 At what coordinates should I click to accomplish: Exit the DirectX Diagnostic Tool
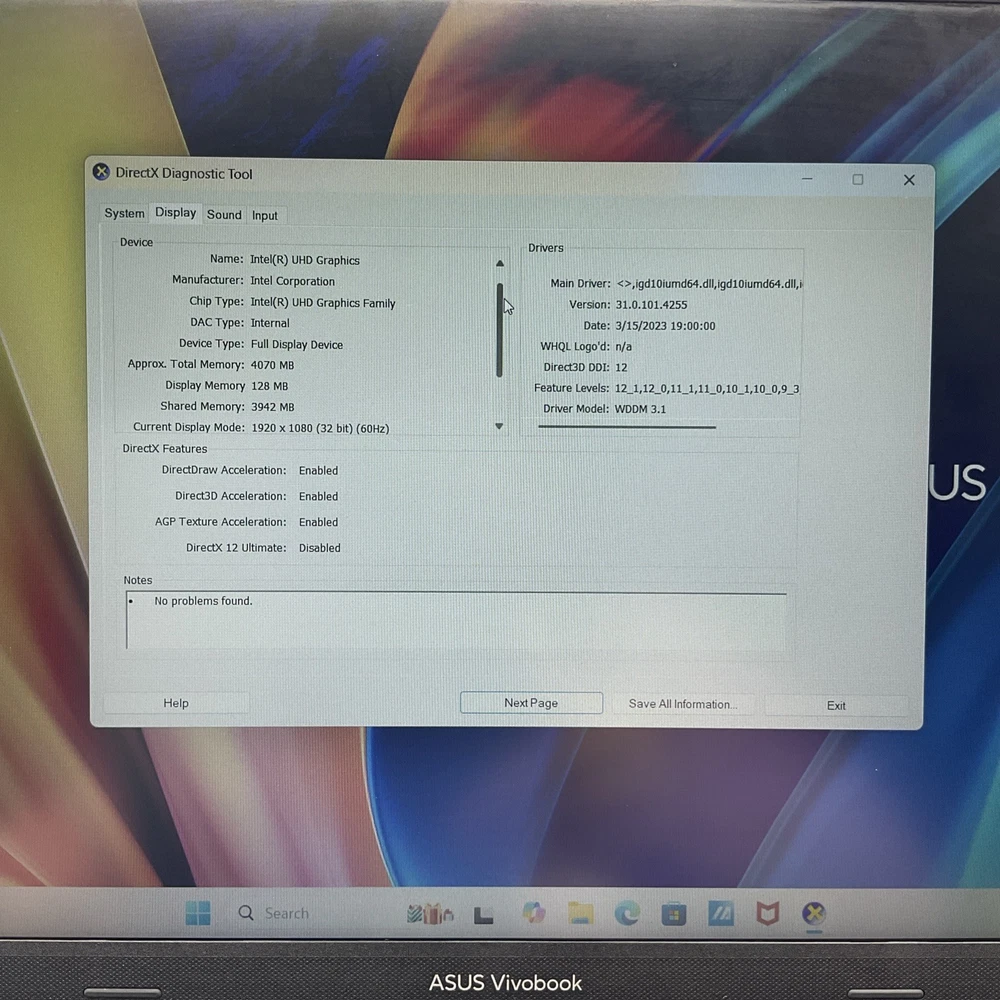click(836, 705)
